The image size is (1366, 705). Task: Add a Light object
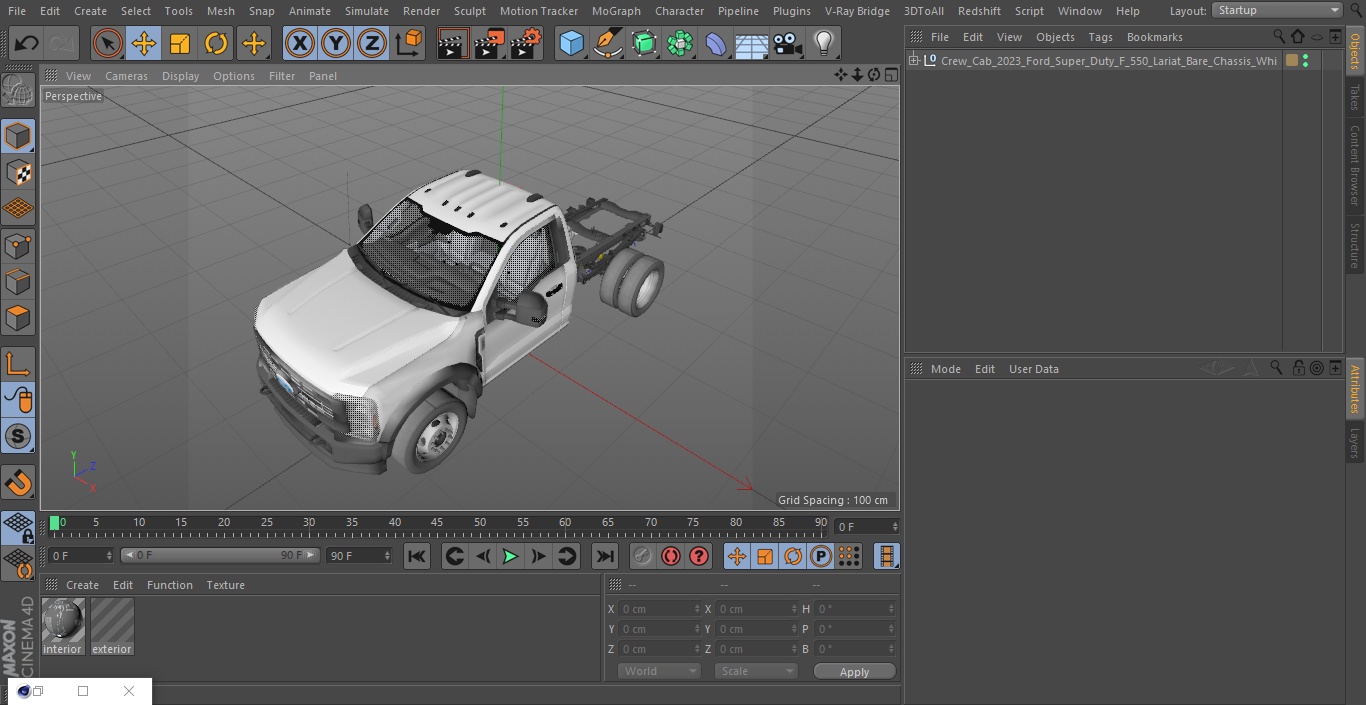coord(823,43)
